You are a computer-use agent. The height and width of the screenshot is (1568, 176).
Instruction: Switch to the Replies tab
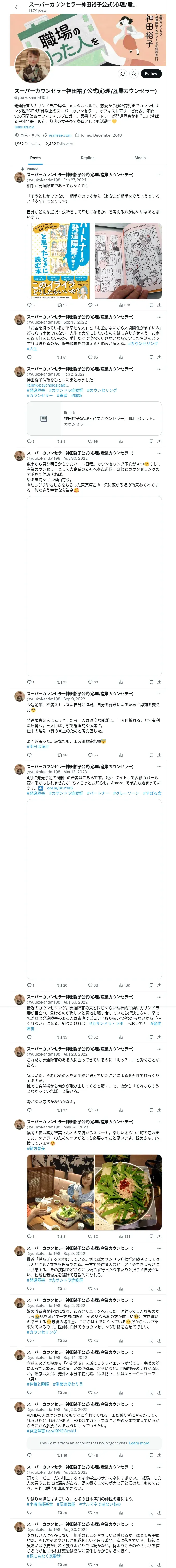[87, 158]
